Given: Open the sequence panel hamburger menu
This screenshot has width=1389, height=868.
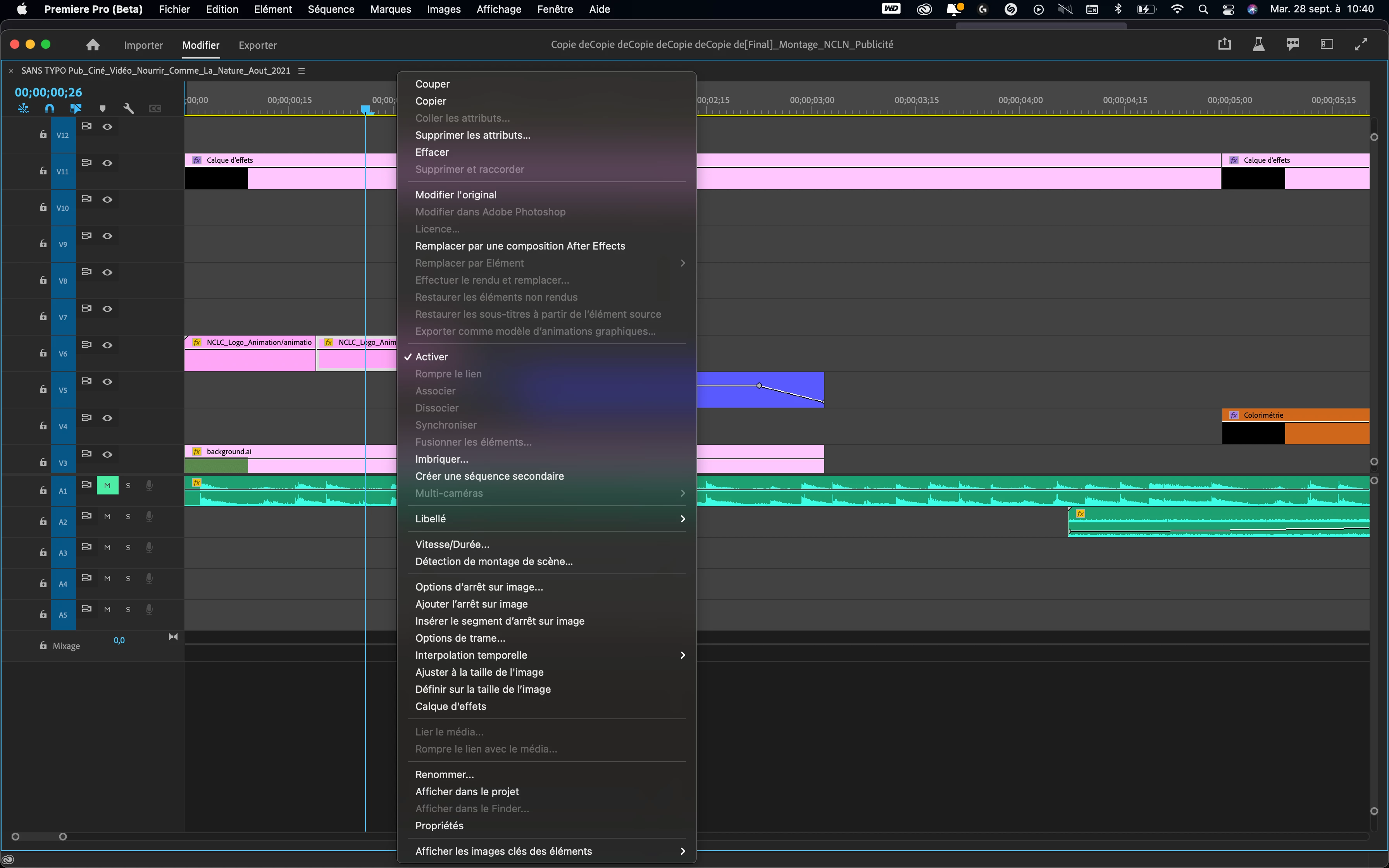Looking at the screenshot, I should 302,71.
